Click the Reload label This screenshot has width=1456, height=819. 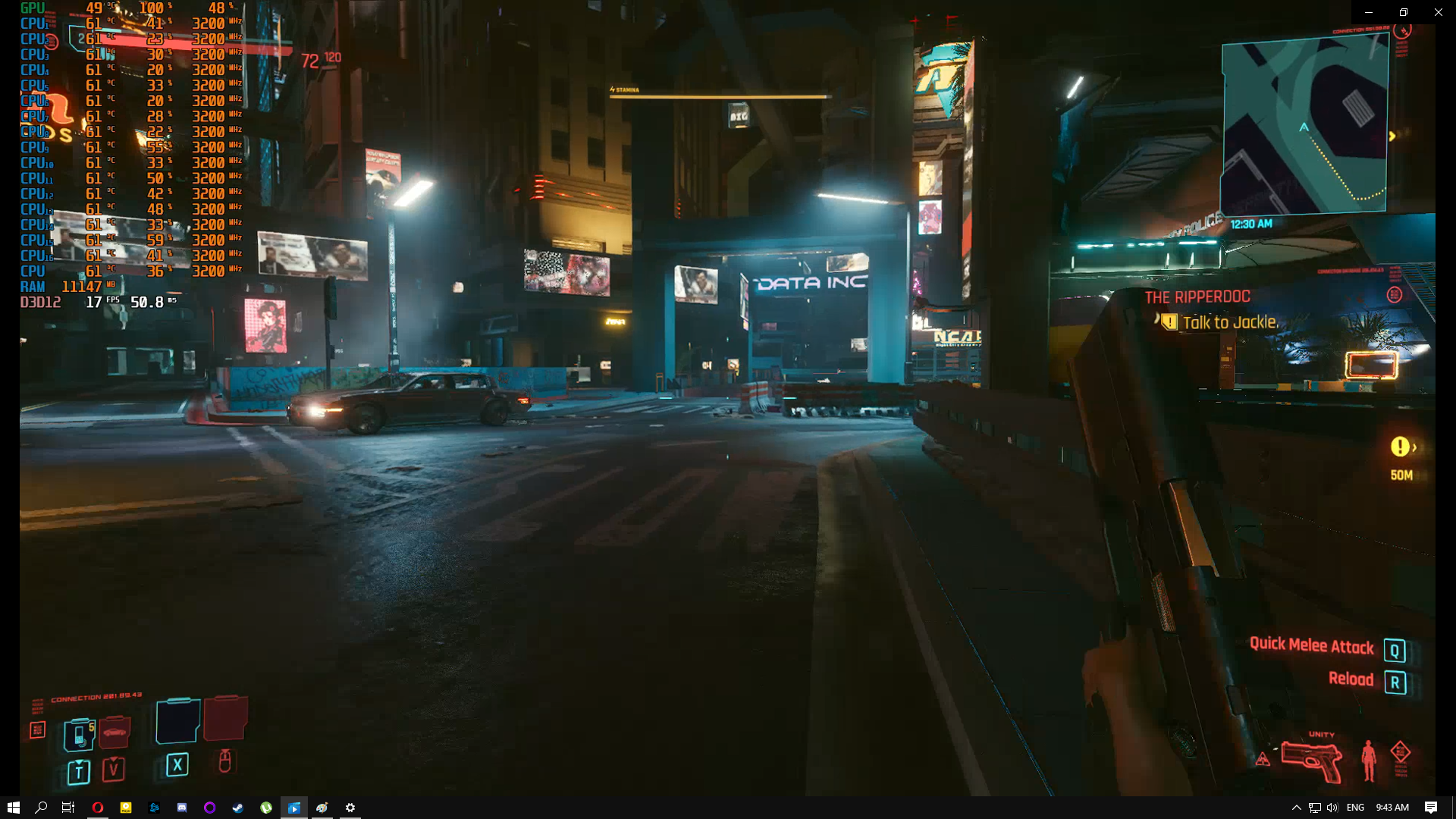[1351, 679]
